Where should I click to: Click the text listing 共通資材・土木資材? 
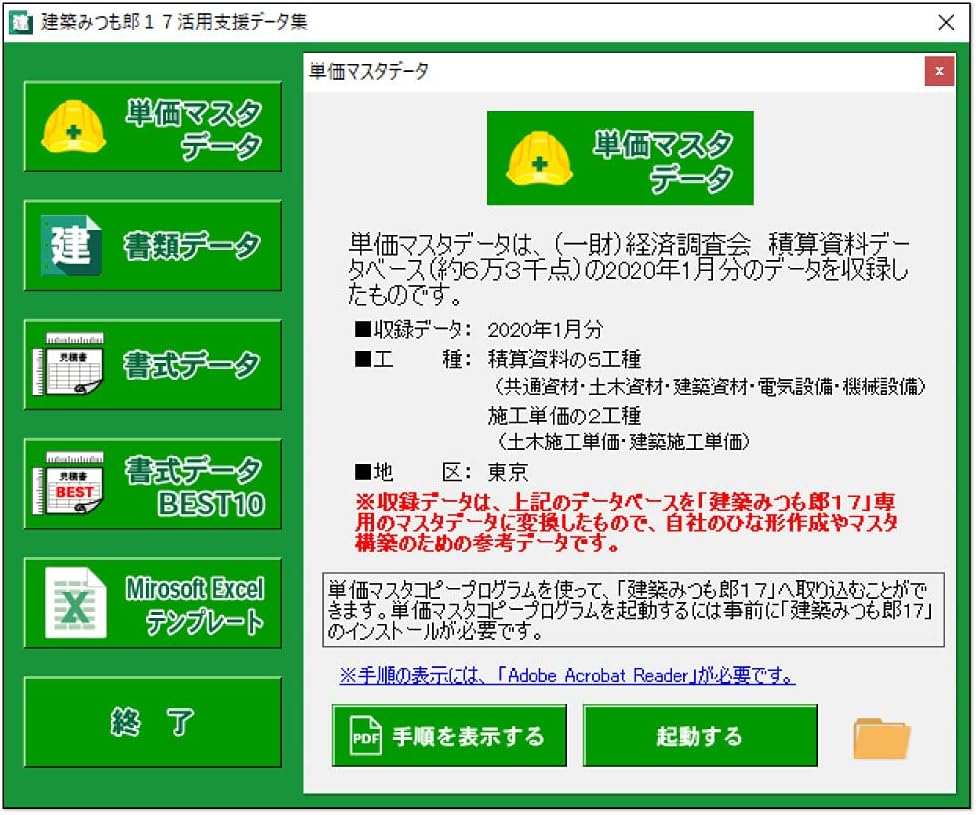710,387
